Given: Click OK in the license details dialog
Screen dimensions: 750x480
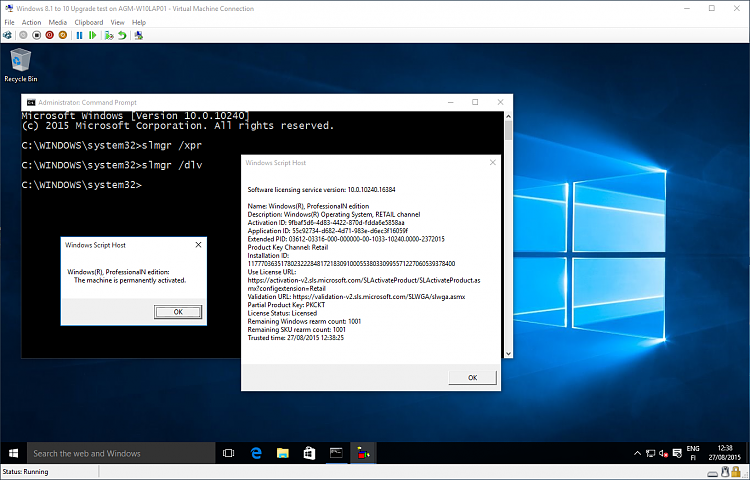Looking at the screenshot, I should [473, 377].
